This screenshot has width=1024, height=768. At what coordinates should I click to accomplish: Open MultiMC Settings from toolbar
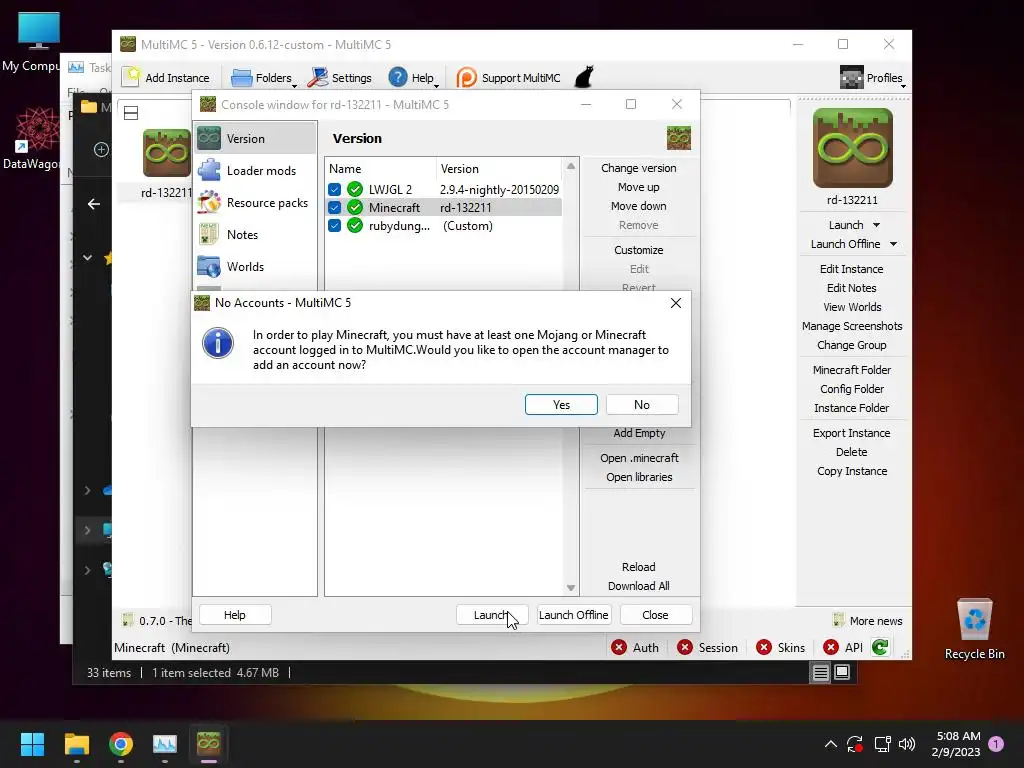pyautogui.click(x=340, y=78)
